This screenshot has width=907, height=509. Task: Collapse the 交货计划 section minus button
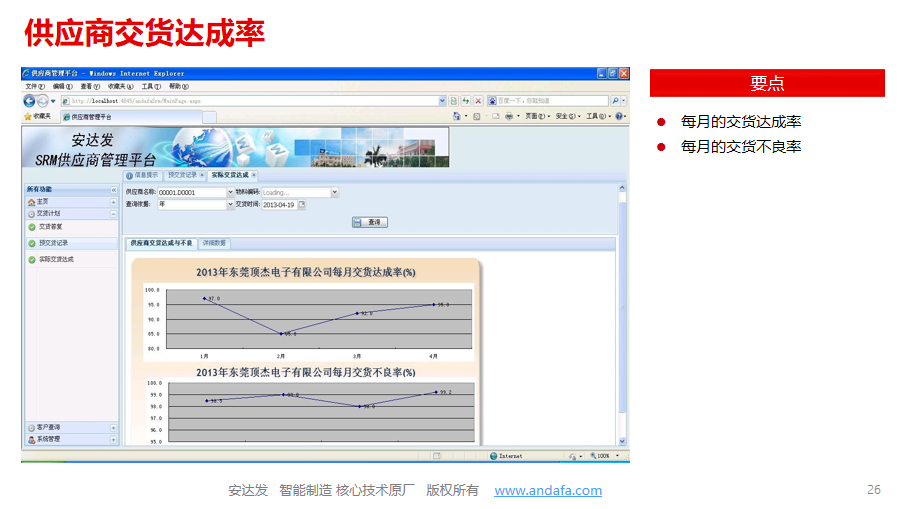pyautogui.click(x=113, y=214)
